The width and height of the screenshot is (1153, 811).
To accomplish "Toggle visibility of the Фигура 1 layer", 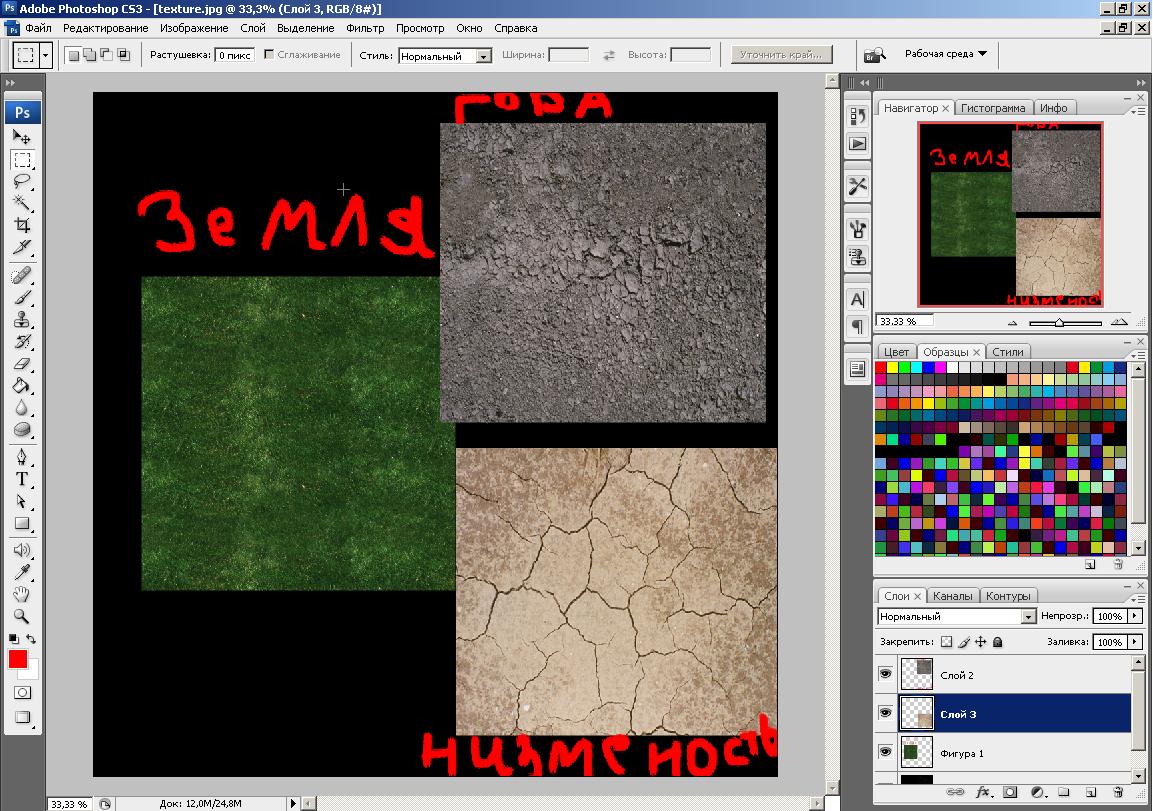I will [x=885, y=752].
